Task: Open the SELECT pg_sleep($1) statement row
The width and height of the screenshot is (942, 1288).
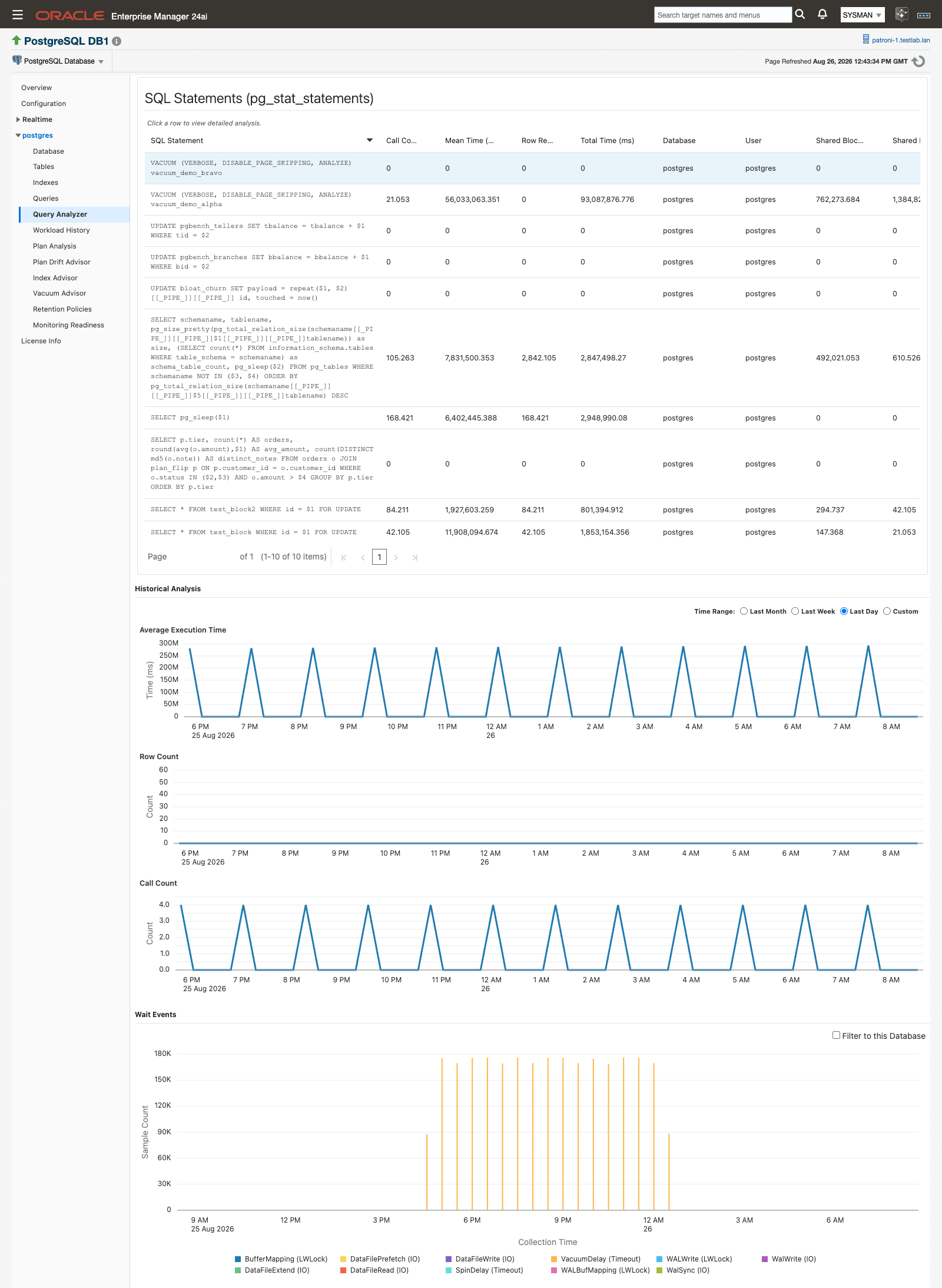Action: click(532, 418)
